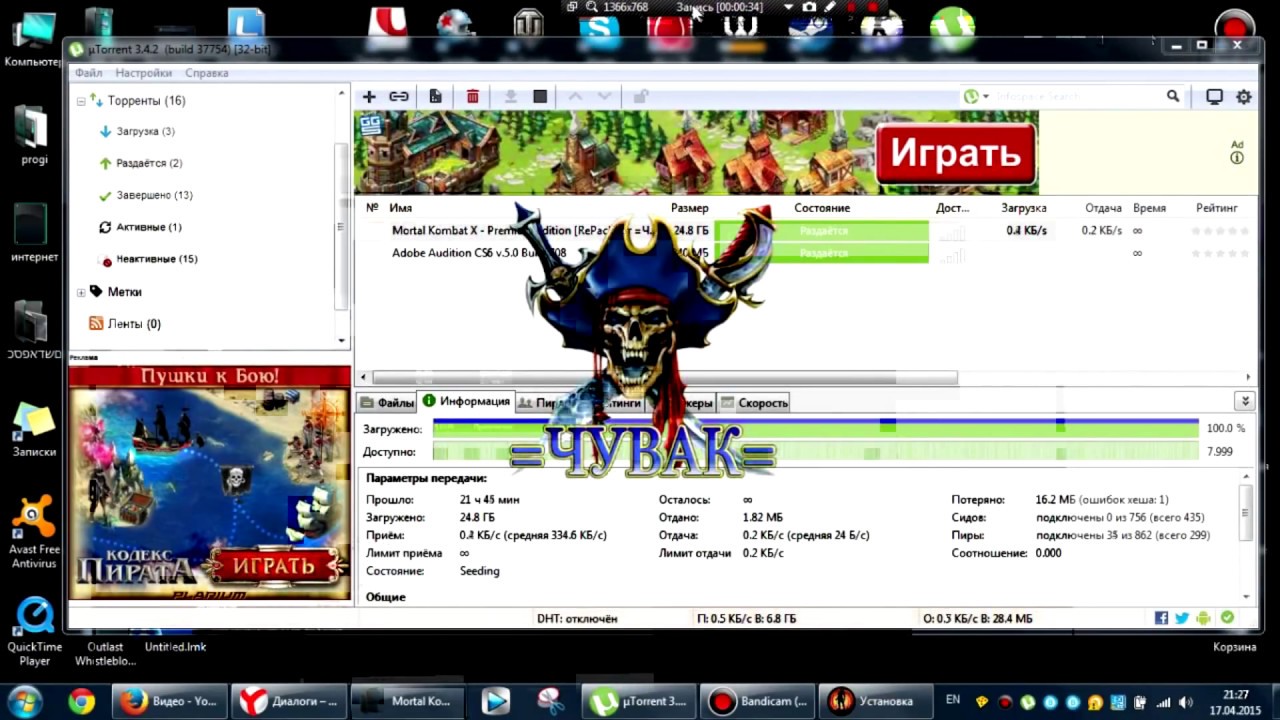Image resolution: width=1280 pixels, height=720 pixels.
Task: Click the Add Torrent from URL link icon
Action: coord(399,96)
